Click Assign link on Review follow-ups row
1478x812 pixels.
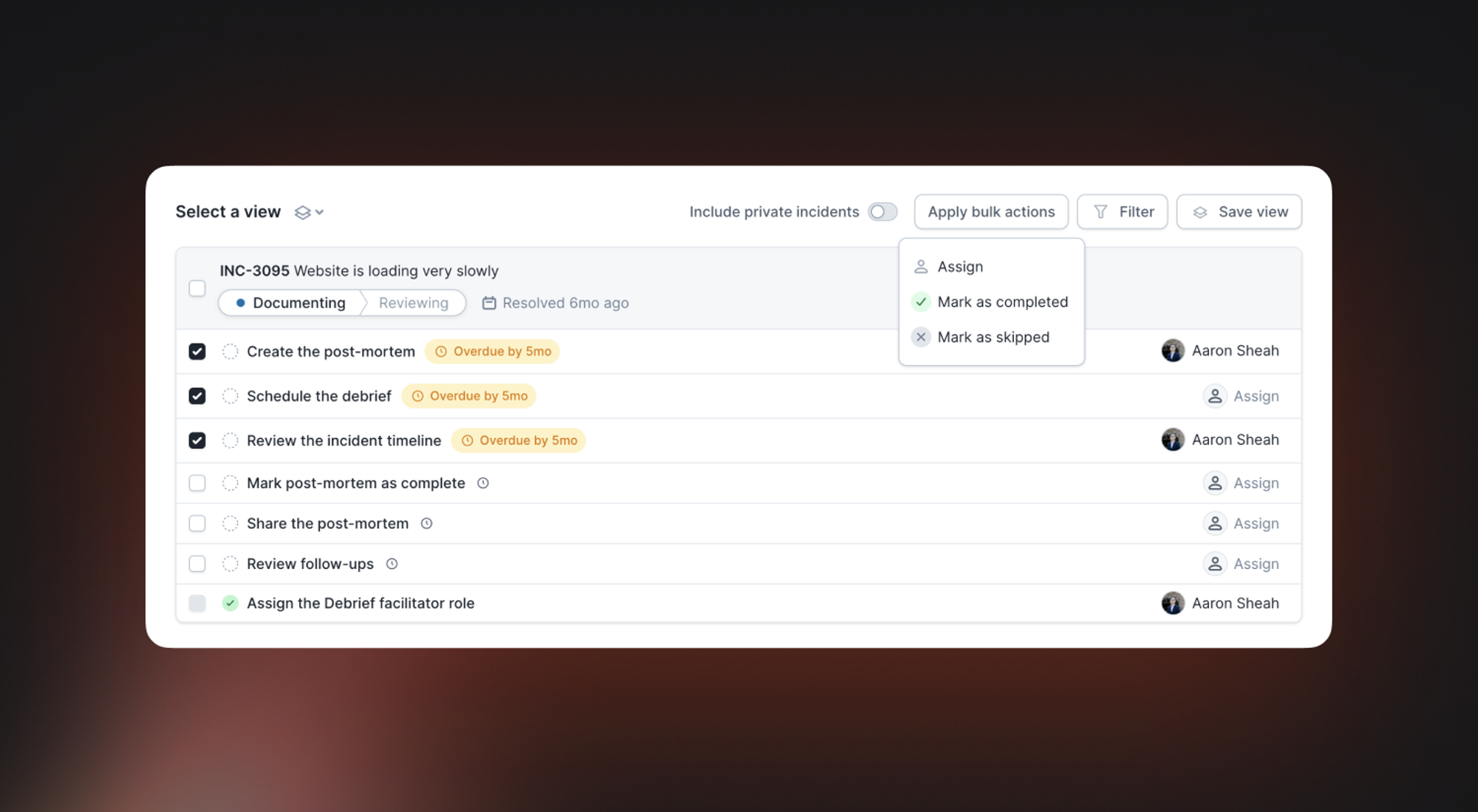tap(1256, 564)
